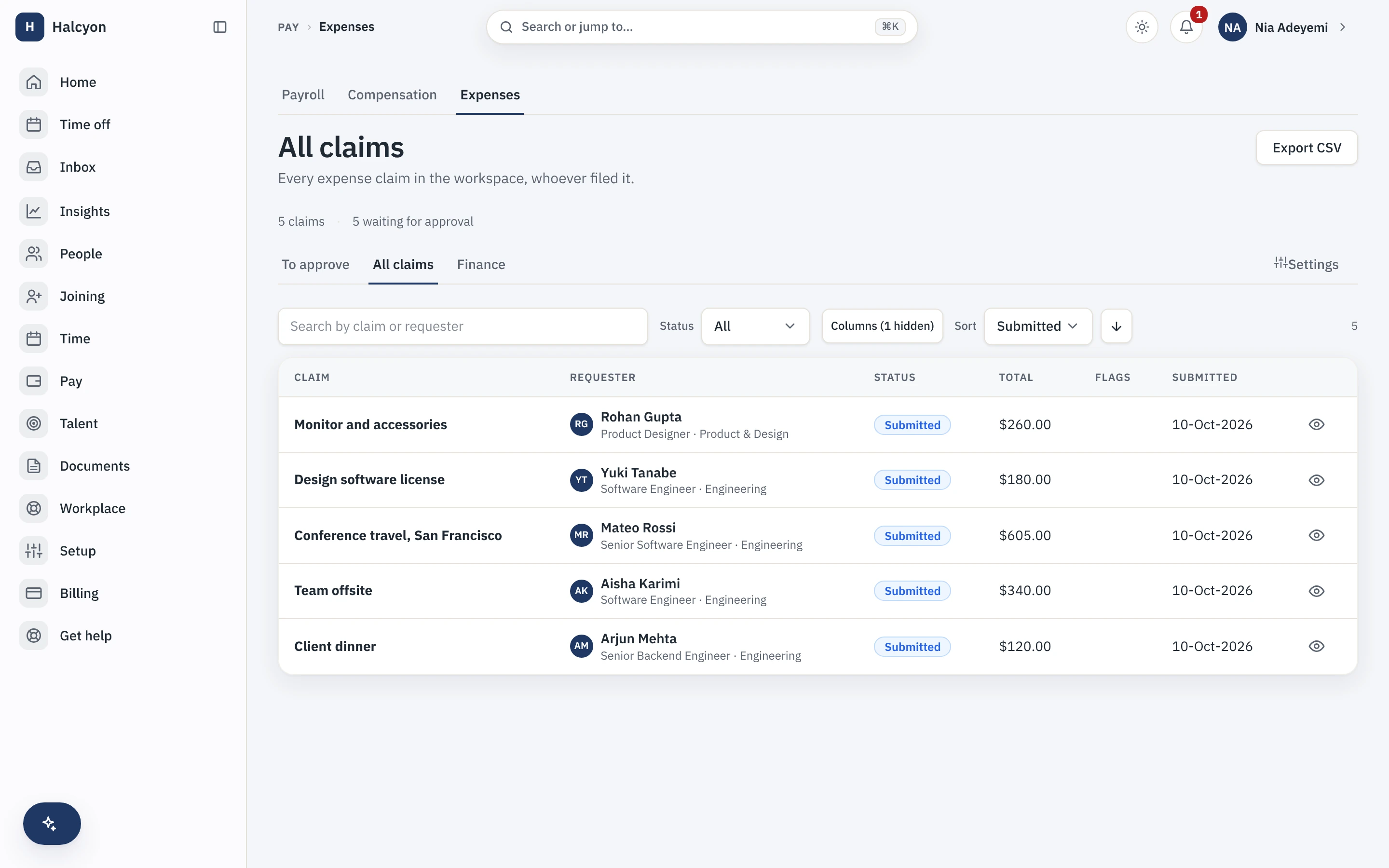Switch to the To approve tab

(x=315, y=265)
